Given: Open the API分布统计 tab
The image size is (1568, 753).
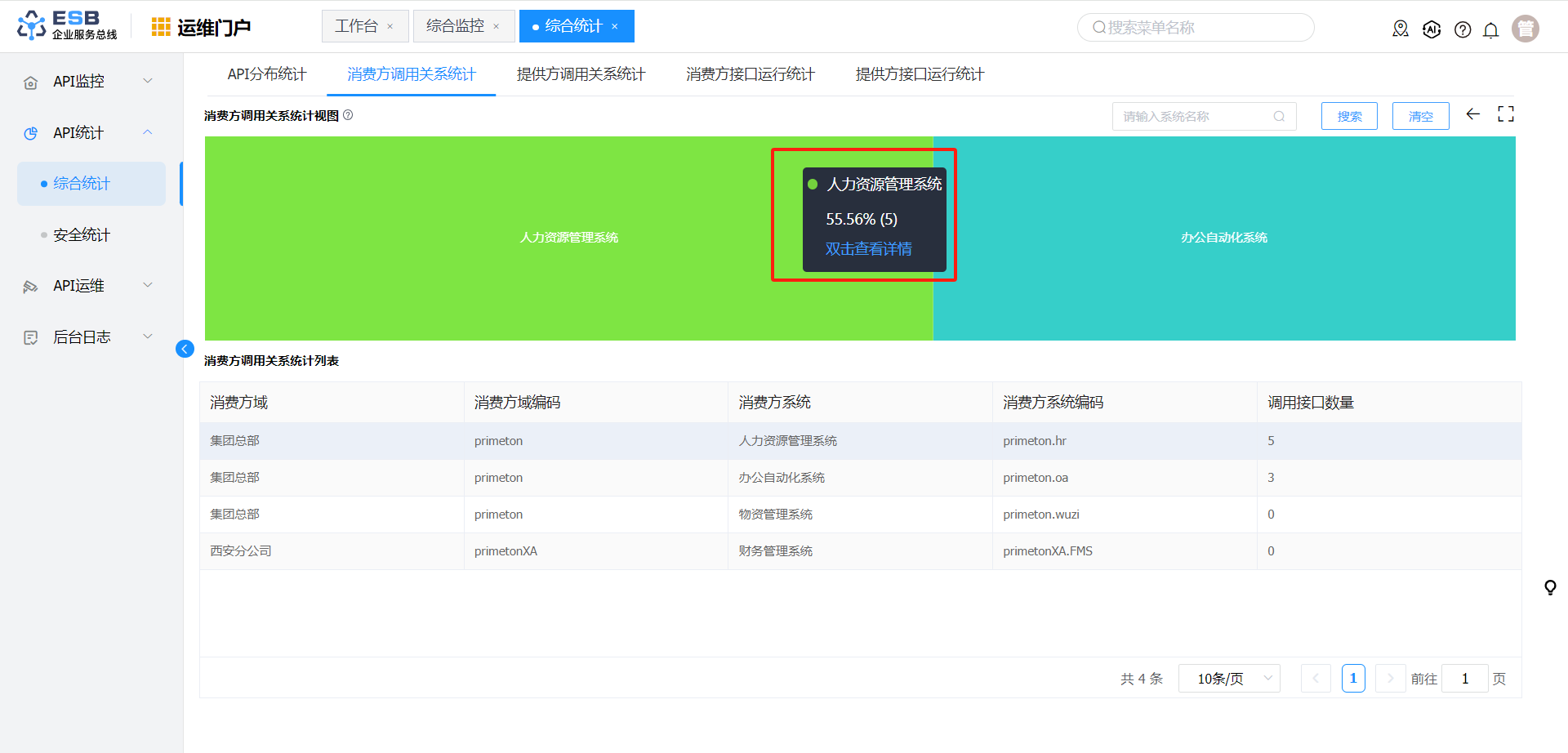Looking at the screenshot, I should point(267,74).
